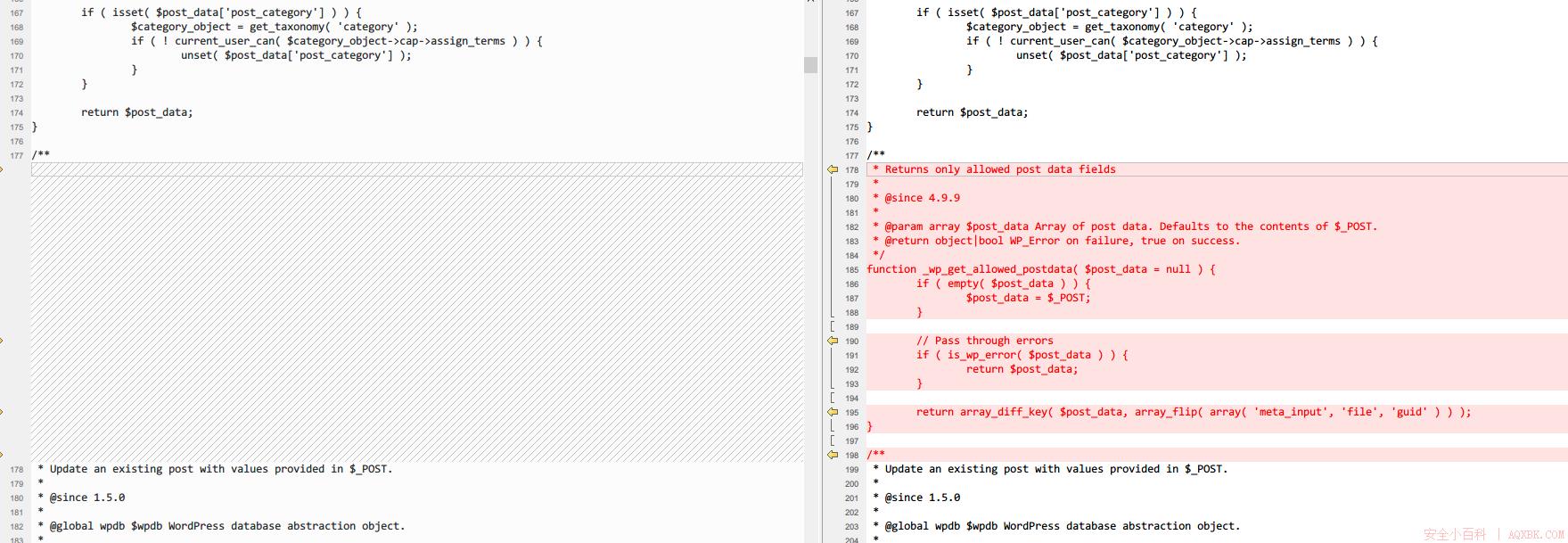Click right pane '$category_object = get_taxonomy' line

pyautogui.click(x=1110, y=27)
